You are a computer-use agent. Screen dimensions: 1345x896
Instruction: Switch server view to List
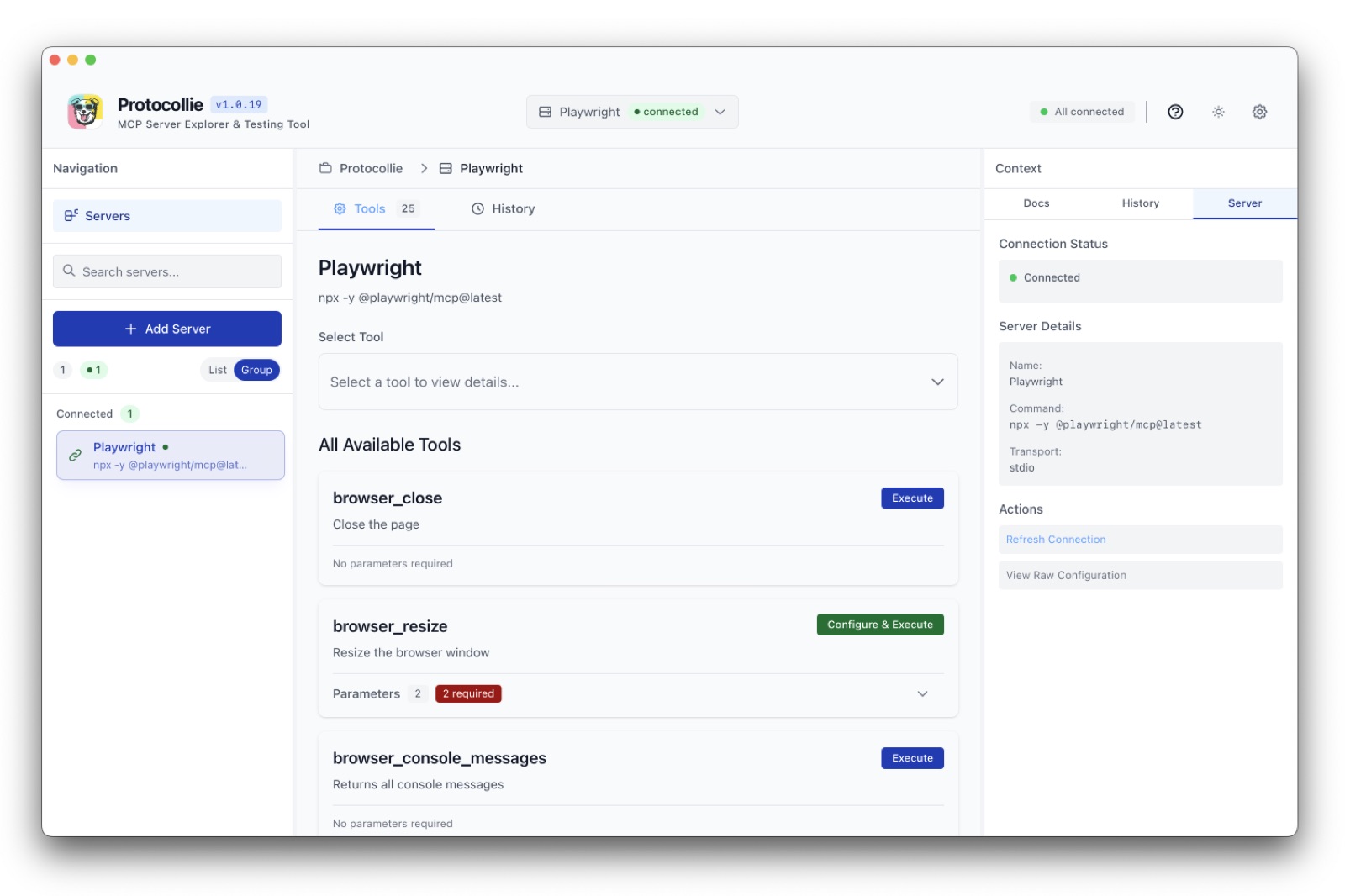pos(217,370)
